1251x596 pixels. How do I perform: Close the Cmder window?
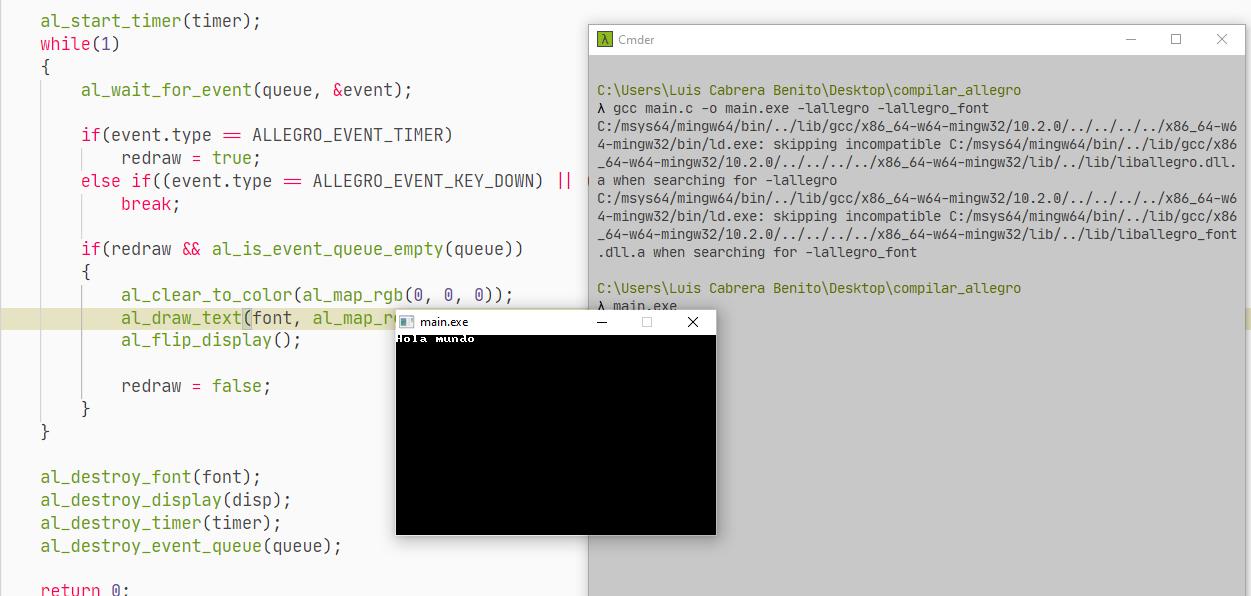[x=1222, y=39]
